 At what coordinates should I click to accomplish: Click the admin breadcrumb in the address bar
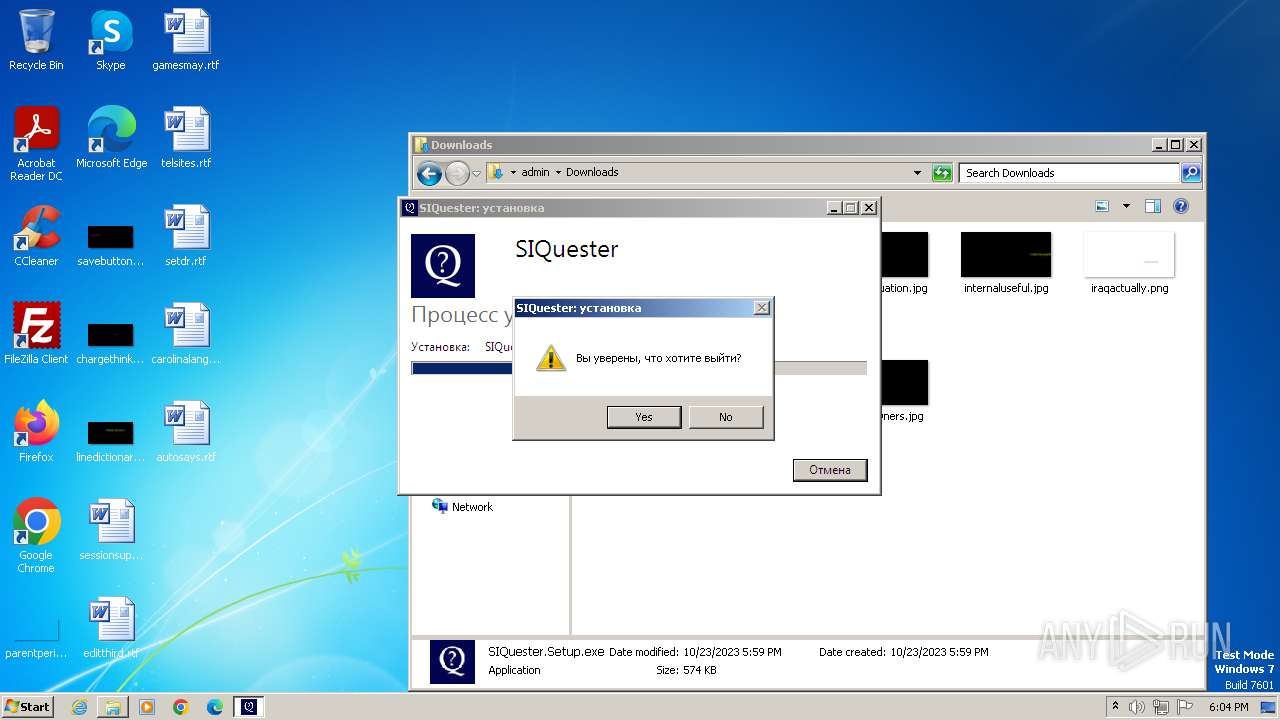[535, 172]
